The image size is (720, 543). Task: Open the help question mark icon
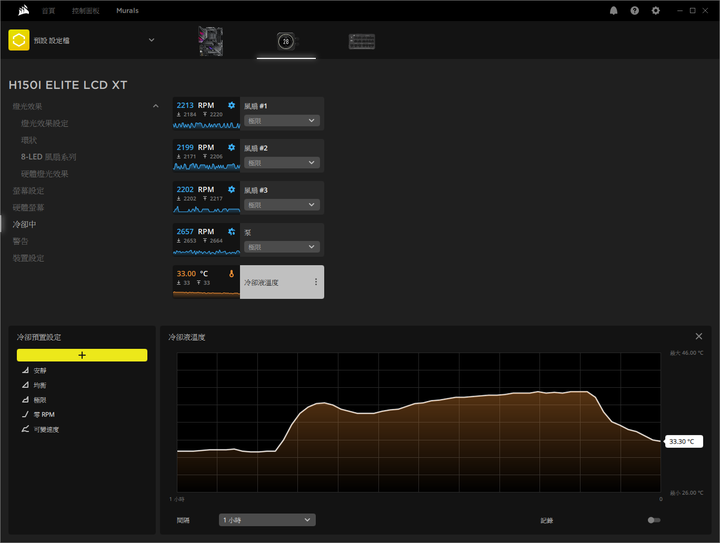[x=635, y=11]
